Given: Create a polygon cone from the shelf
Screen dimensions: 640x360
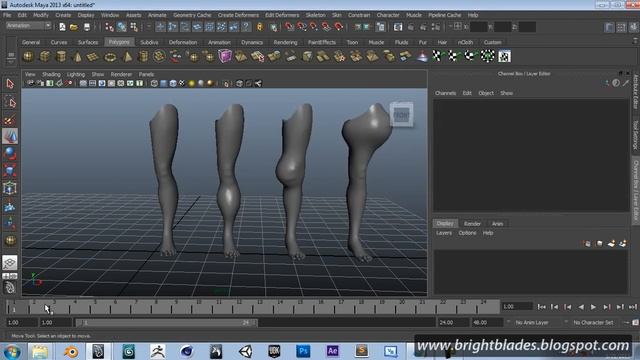Looking at the screenshot, I should tap(77, 57).
